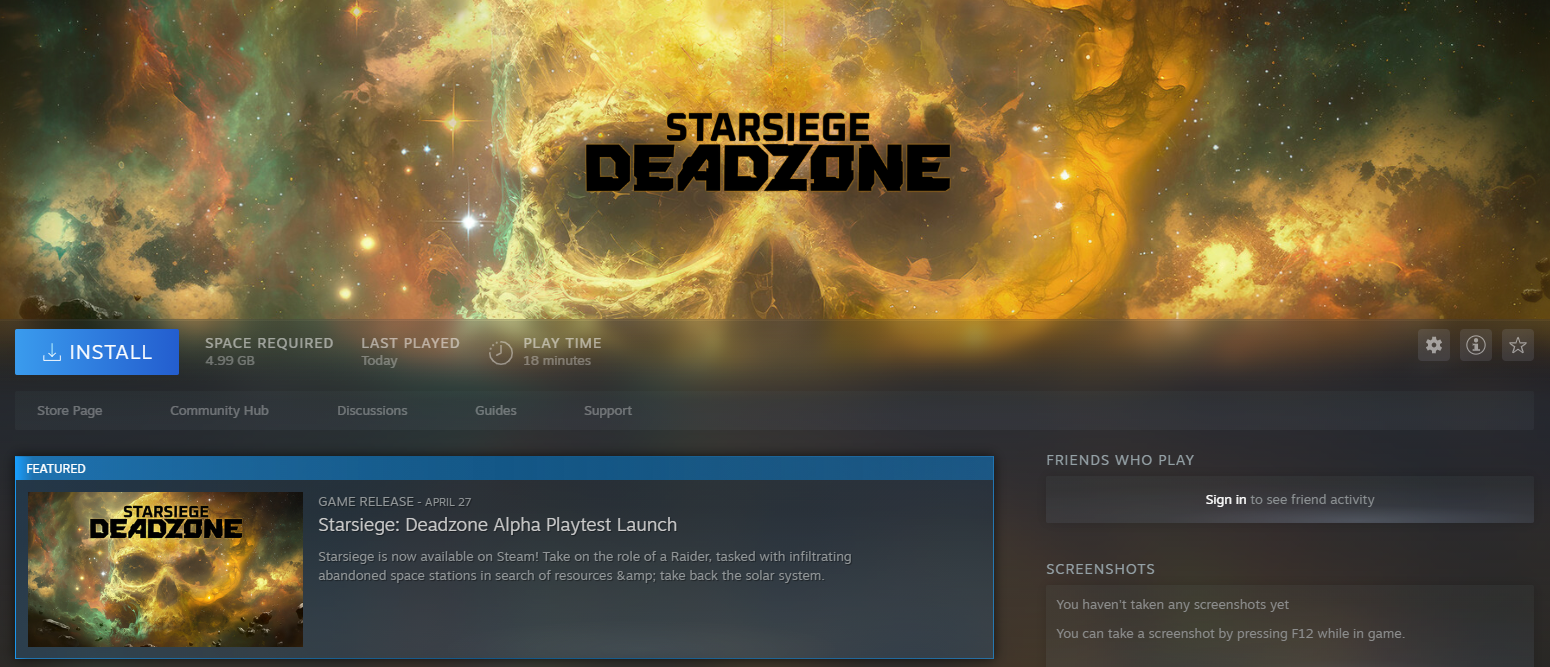
Task: Click the Starsiege Deadzone logo in the banner
Action: 767,152
